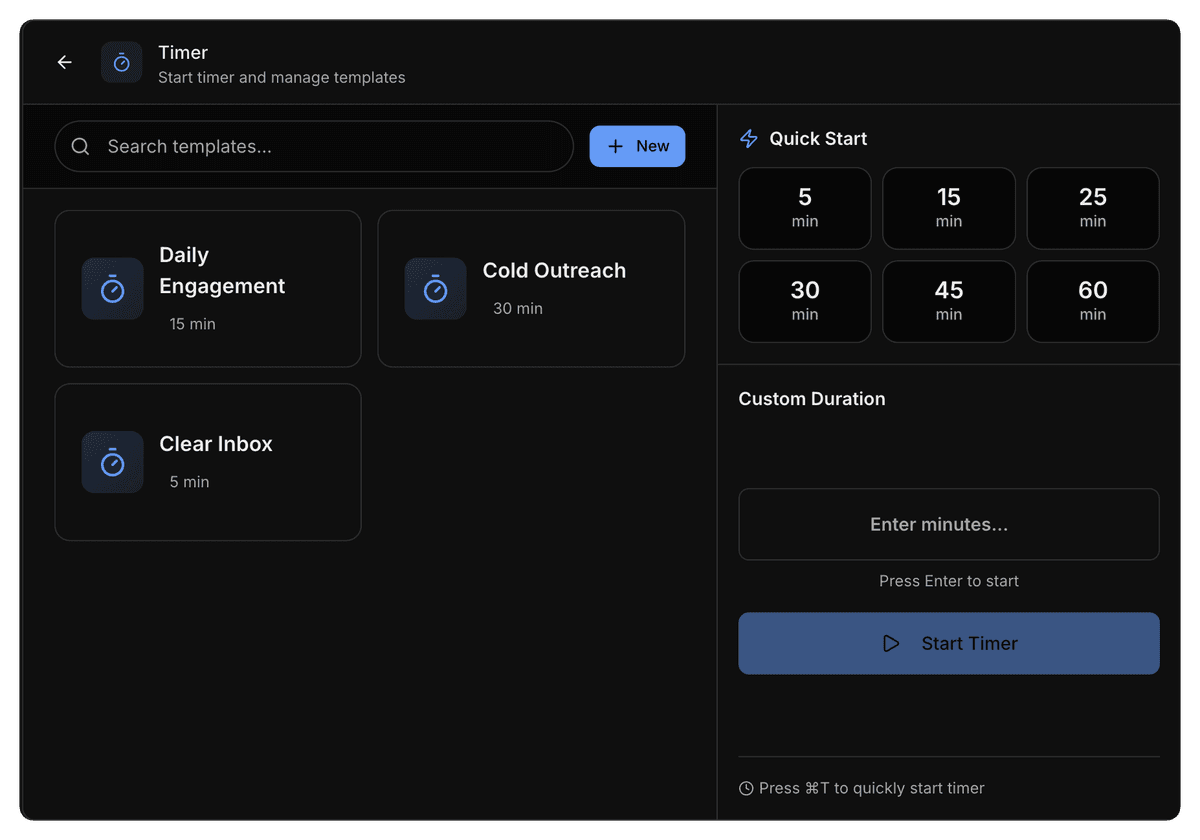Select the 30 min quick start
1200x840 pixels.
click(805, 301)
